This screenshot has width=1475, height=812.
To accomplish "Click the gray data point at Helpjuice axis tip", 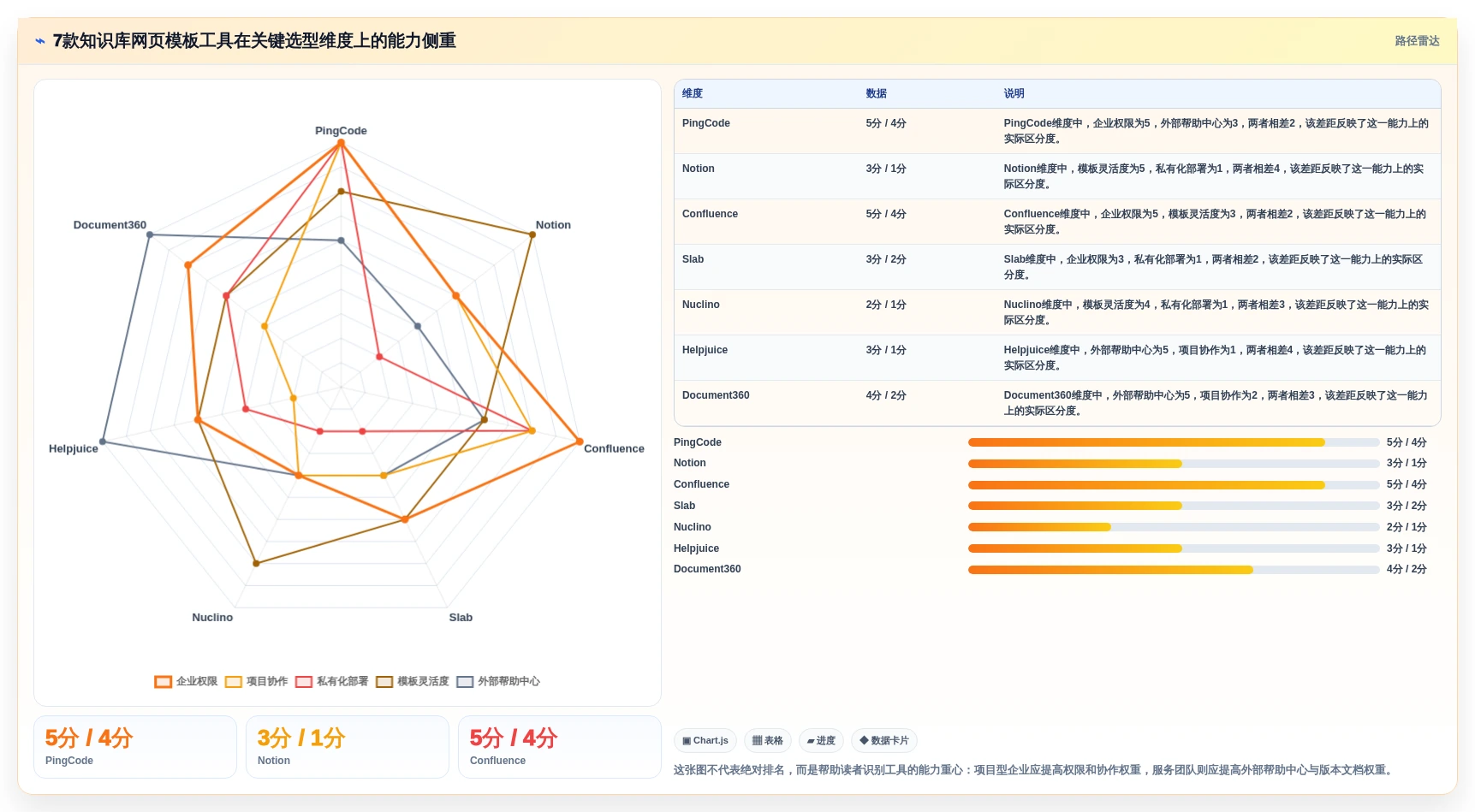I will tap(103, 442).
